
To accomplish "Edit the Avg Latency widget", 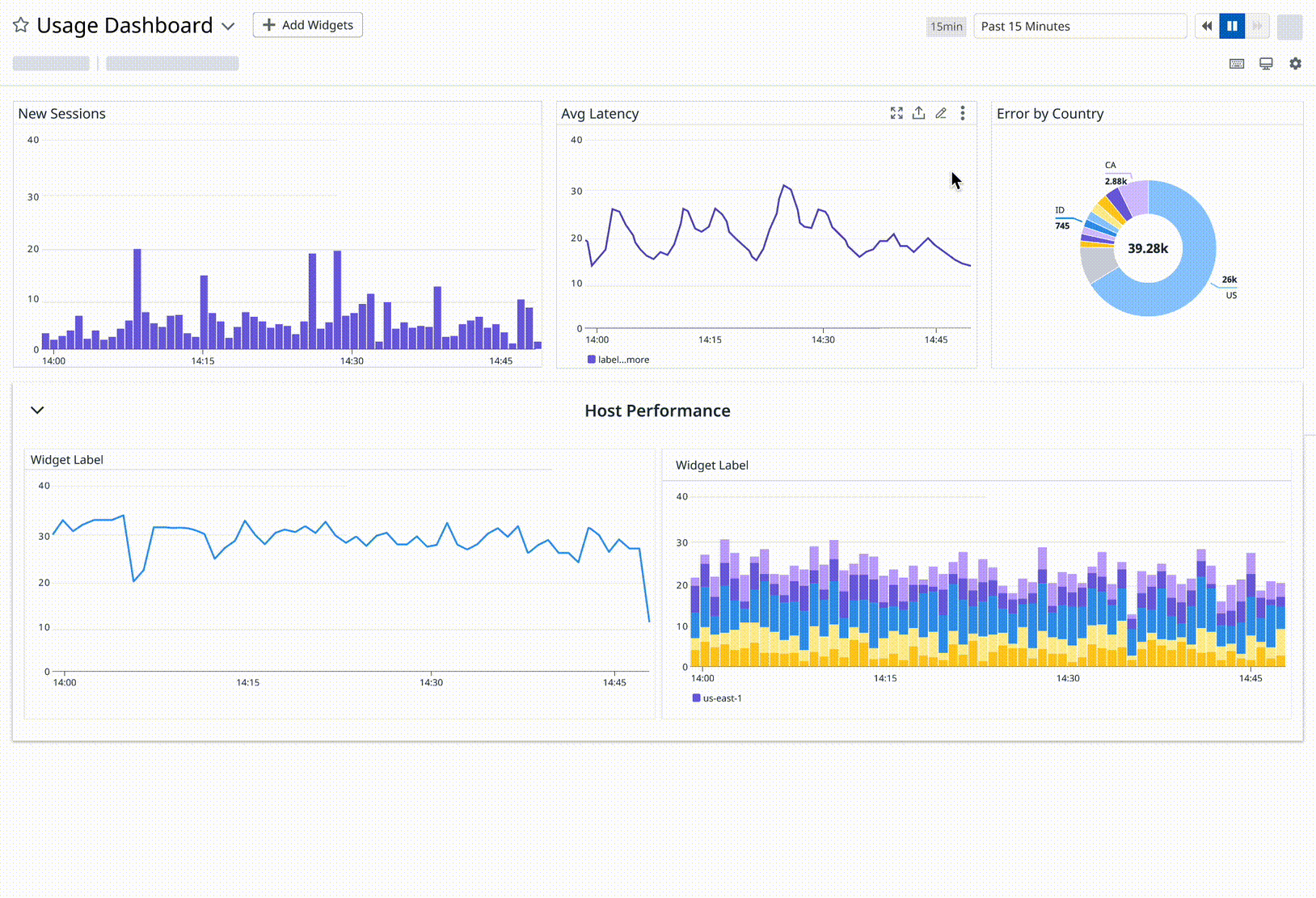I will point(941,113).
